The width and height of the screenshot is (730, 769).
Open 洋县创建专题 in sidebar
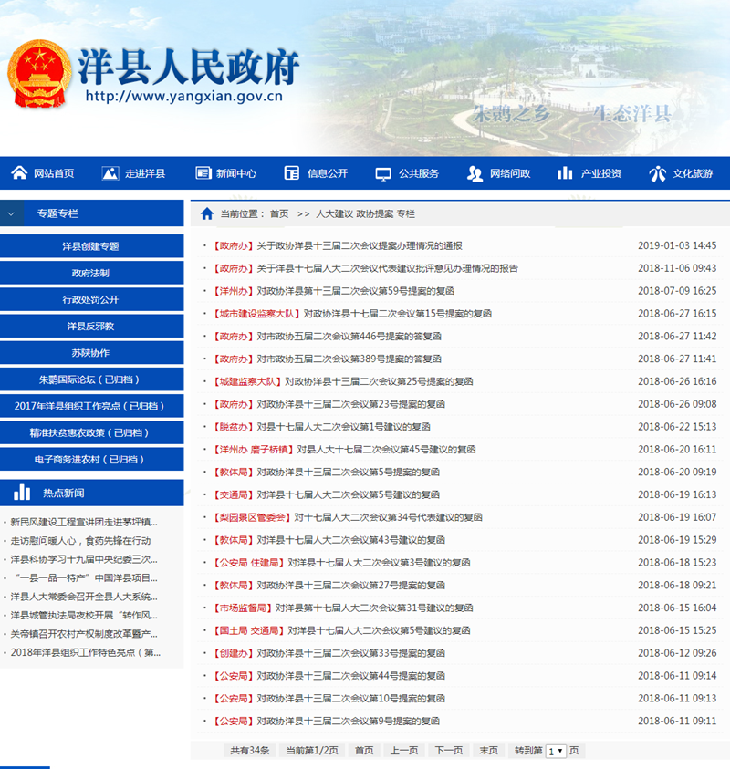[91, 246]
